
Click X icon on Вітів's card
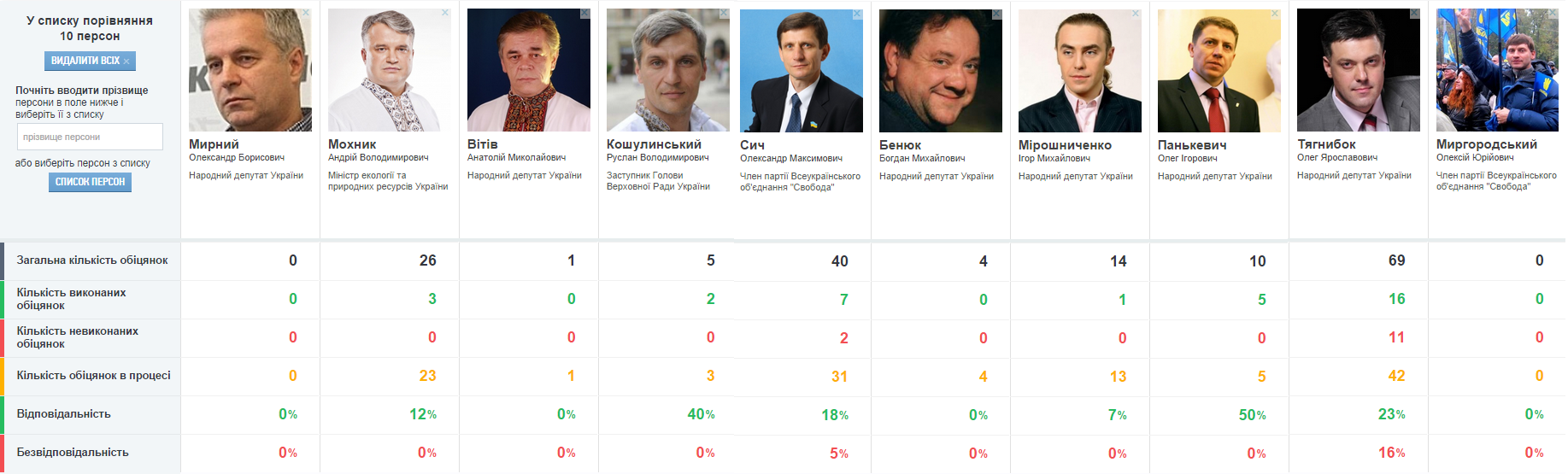(x=584, y=13)
